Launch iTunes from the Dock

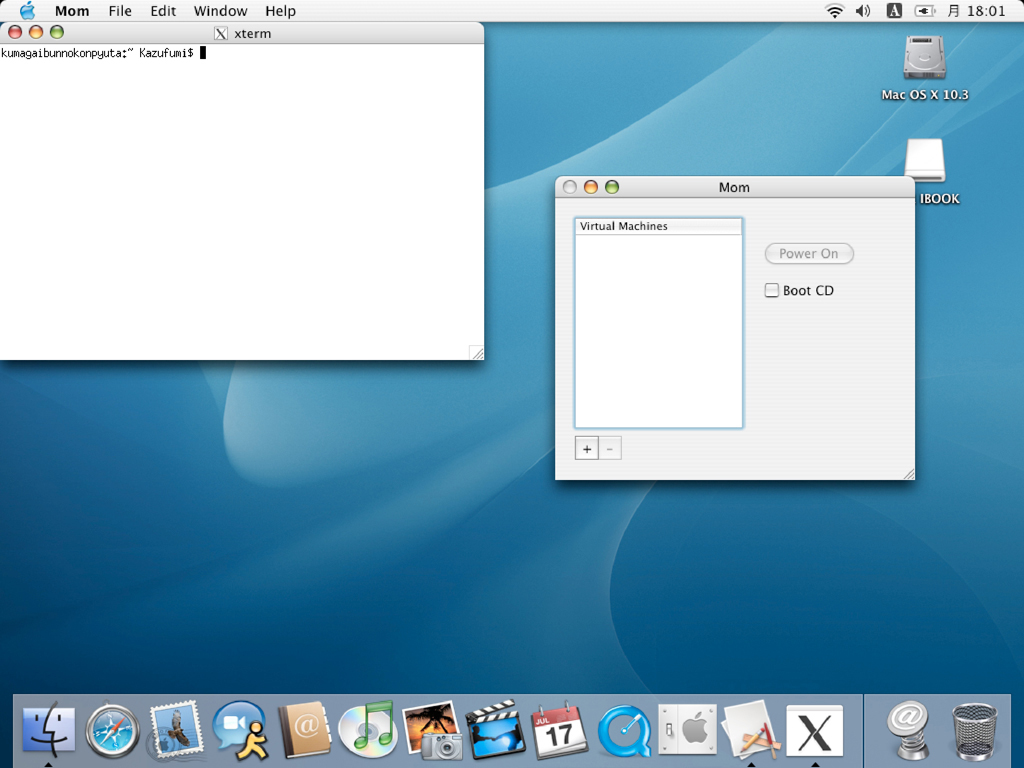point(368,729)
